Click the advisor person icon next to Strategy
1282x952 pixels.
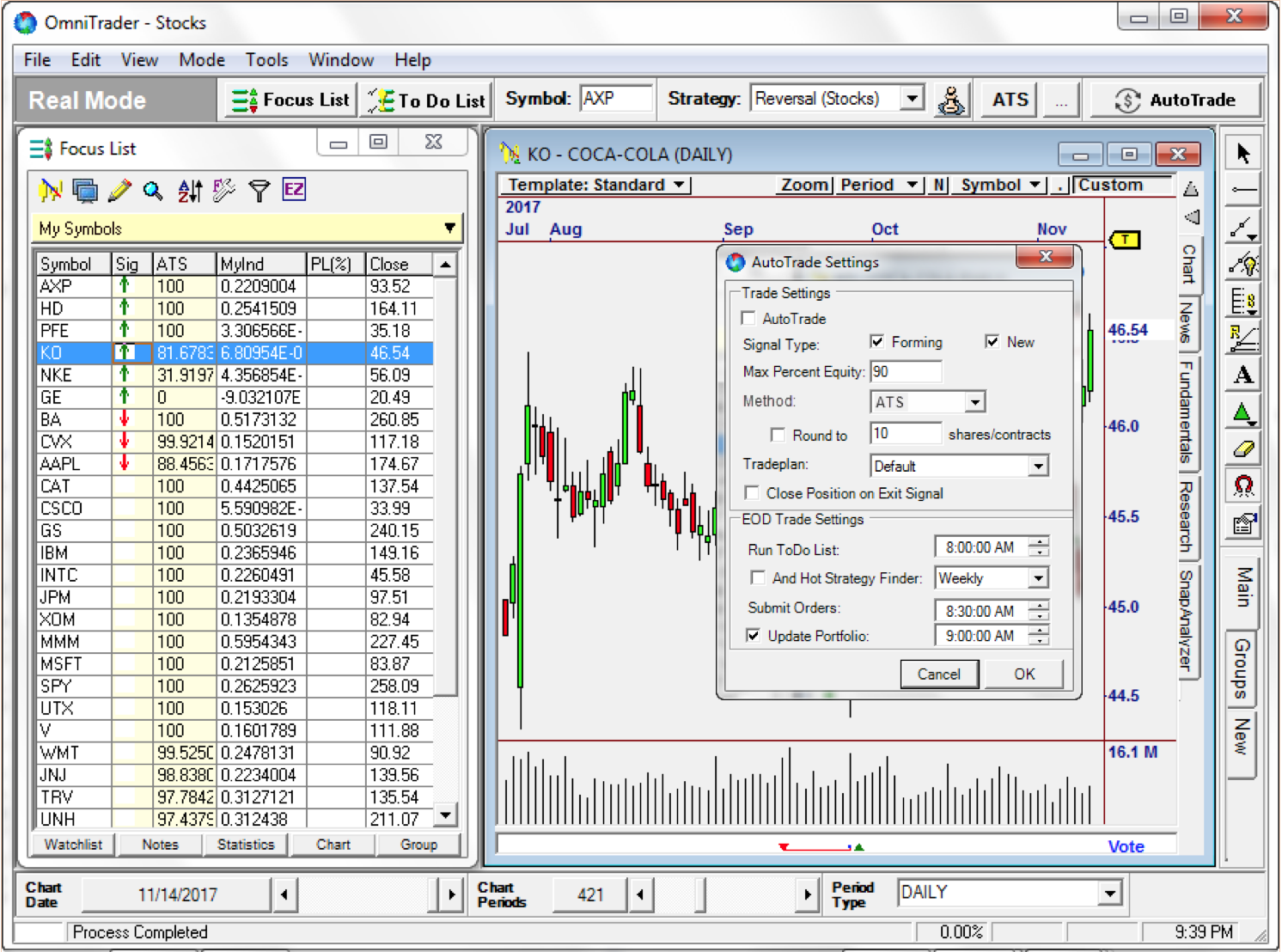click(951, 100)
